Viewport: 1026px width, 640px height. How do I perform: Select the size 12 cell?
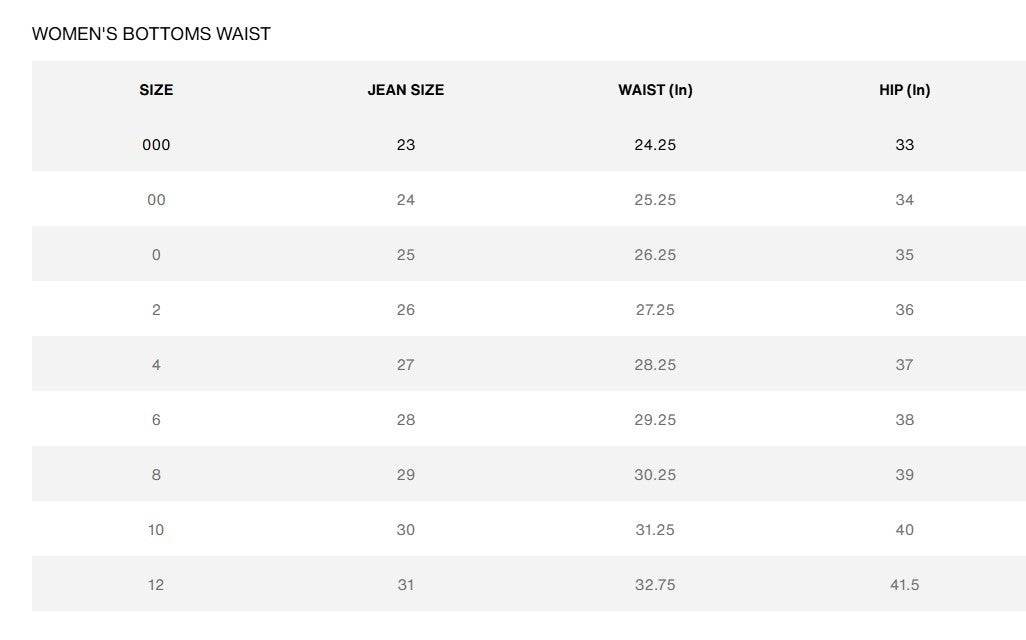156,585
